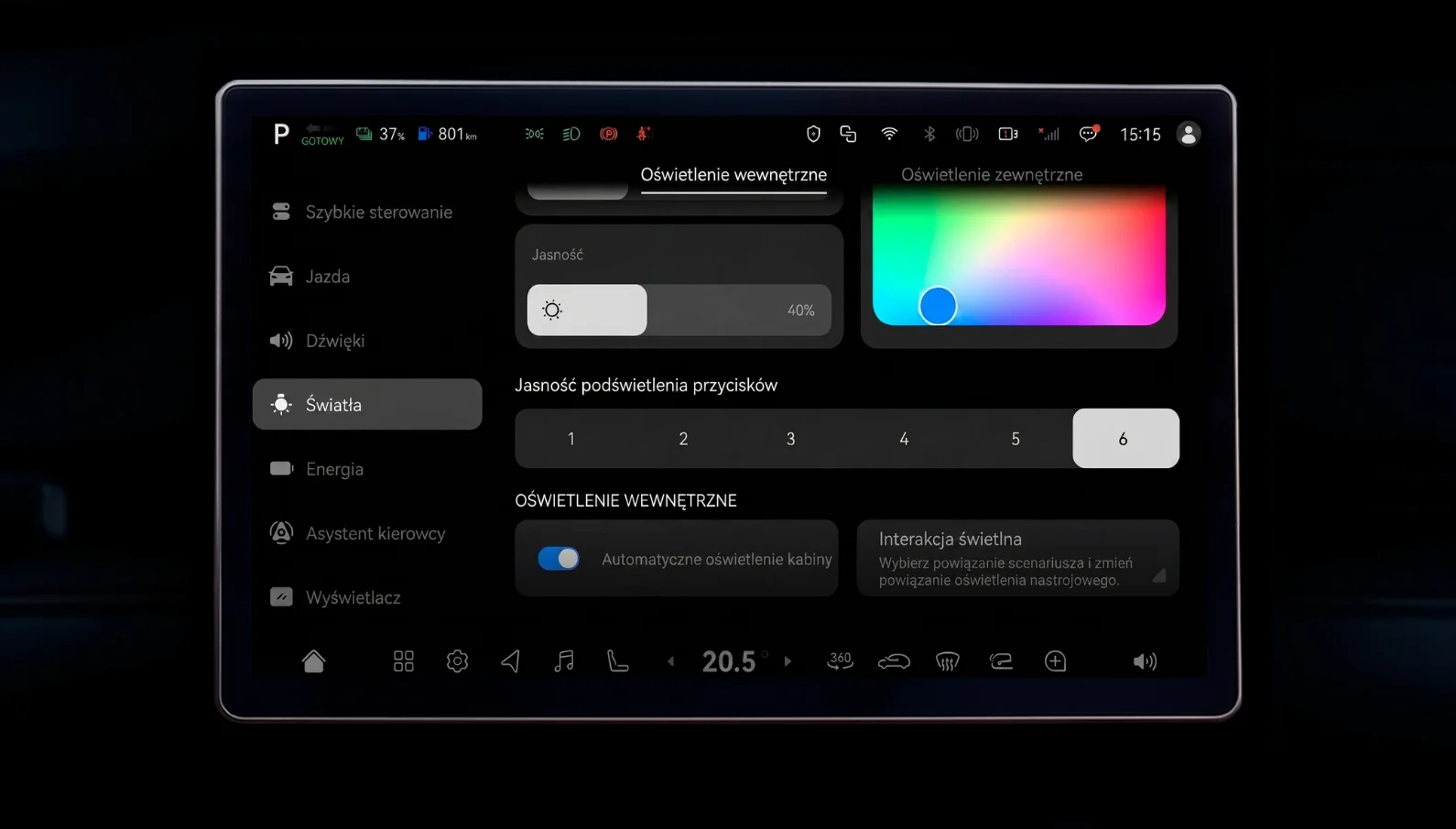
Task: Set button backlight brightness to 5
Action: coord(1016,439)
